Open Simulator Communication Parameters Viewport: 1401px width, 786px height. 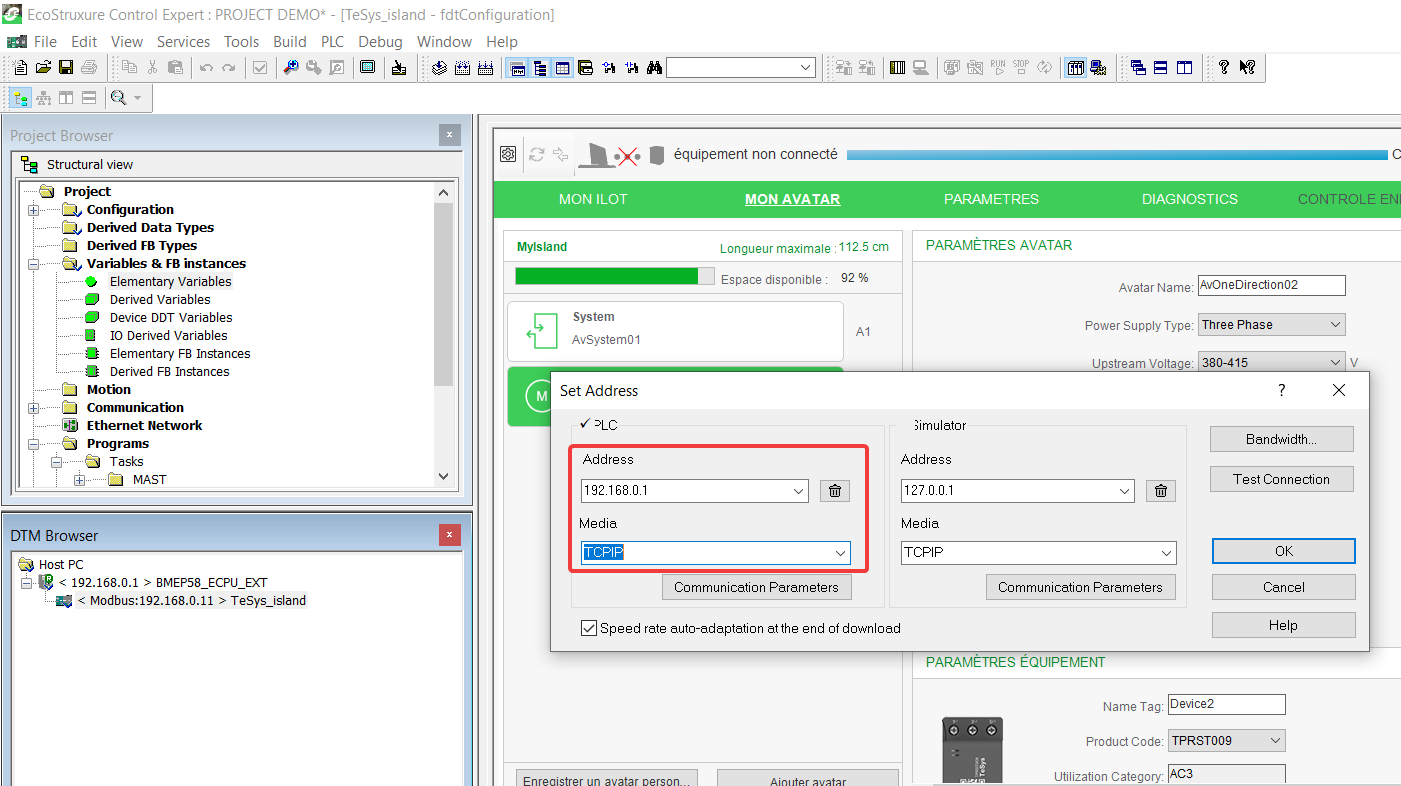pos(1080,587)
